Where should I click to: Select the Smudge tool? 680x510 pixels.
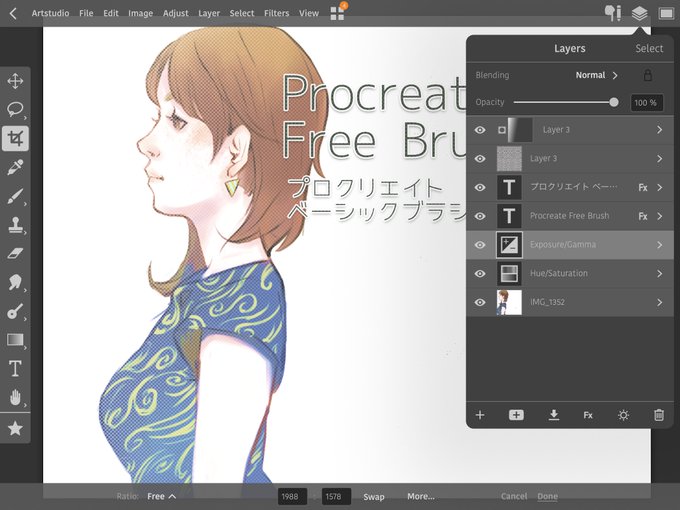click(15, 282)
